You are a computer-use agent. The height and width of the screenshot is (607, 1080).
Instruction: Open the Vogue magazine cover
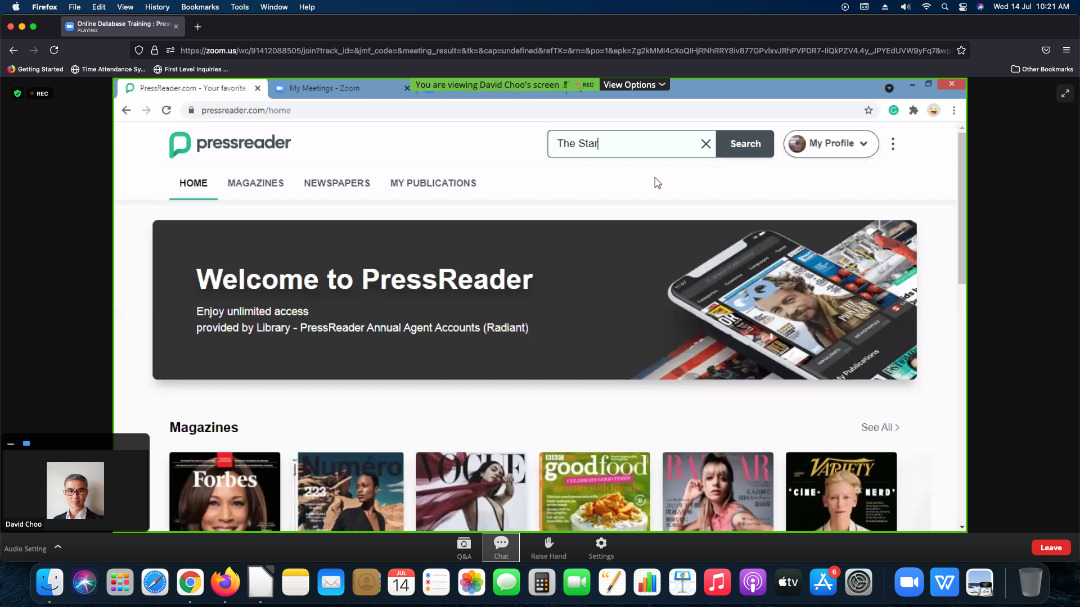pos(471,491)
